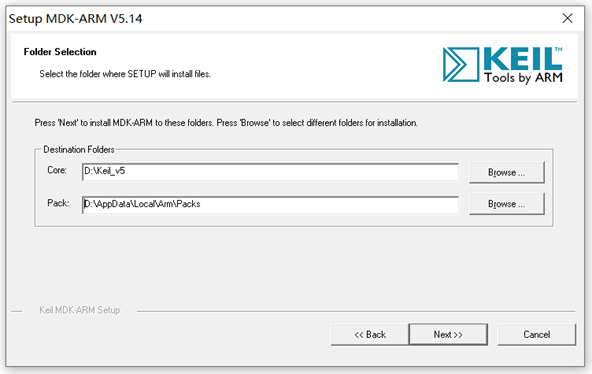Click the 'Folder Selection' heading text
The height and width of the screenshot is (374, 592).
(x=60, y=52)
